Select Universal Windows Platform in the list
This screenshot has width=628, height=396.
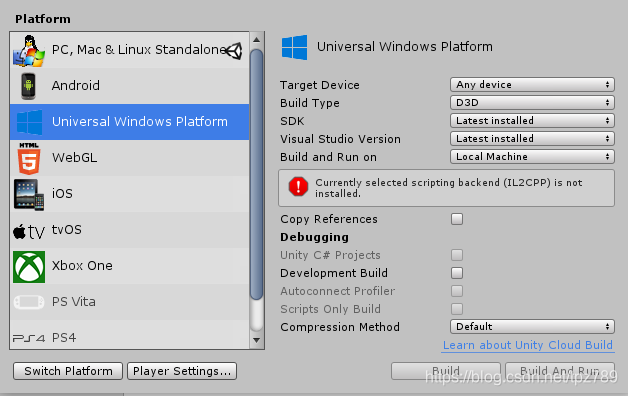click(129, 122)
